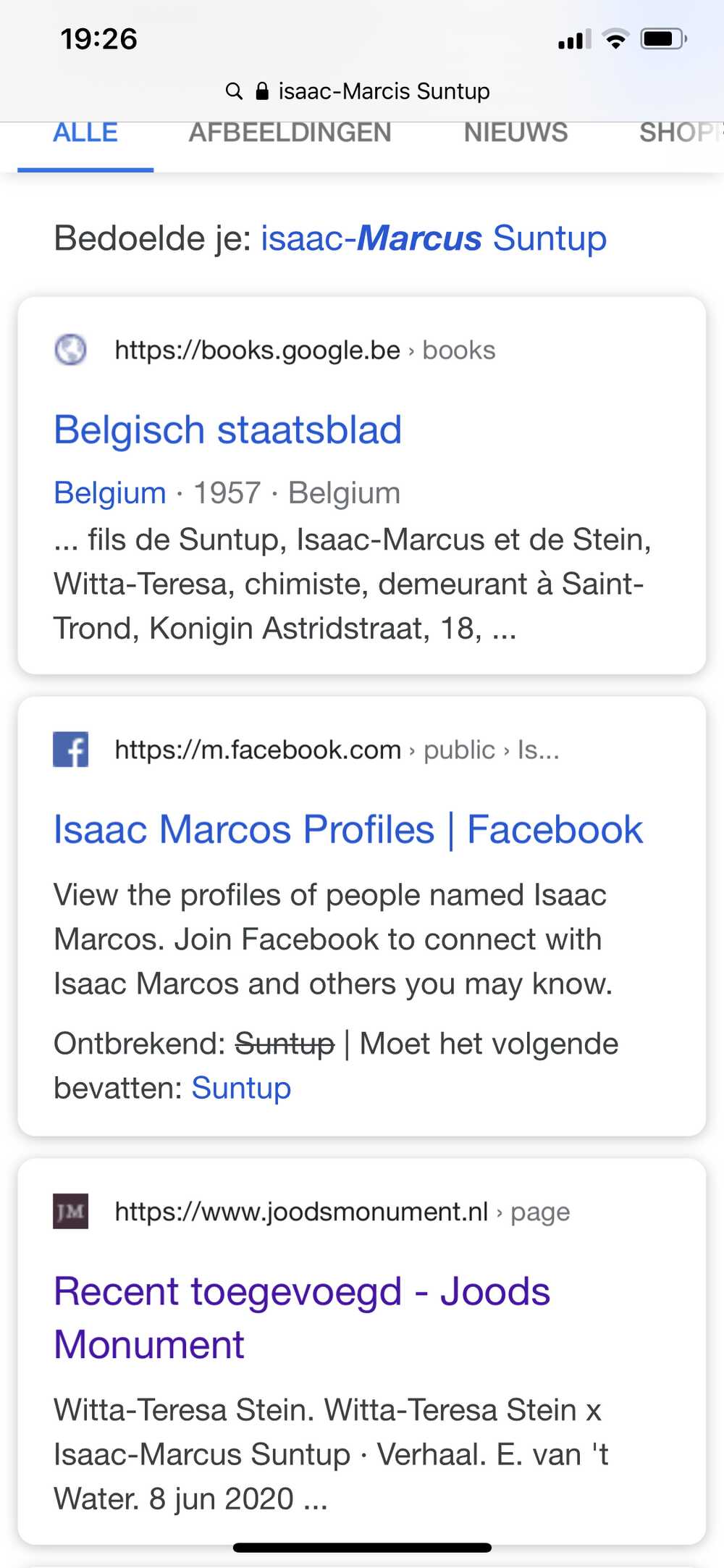Tap the blue Suntup must-include link

point(241,1088)
